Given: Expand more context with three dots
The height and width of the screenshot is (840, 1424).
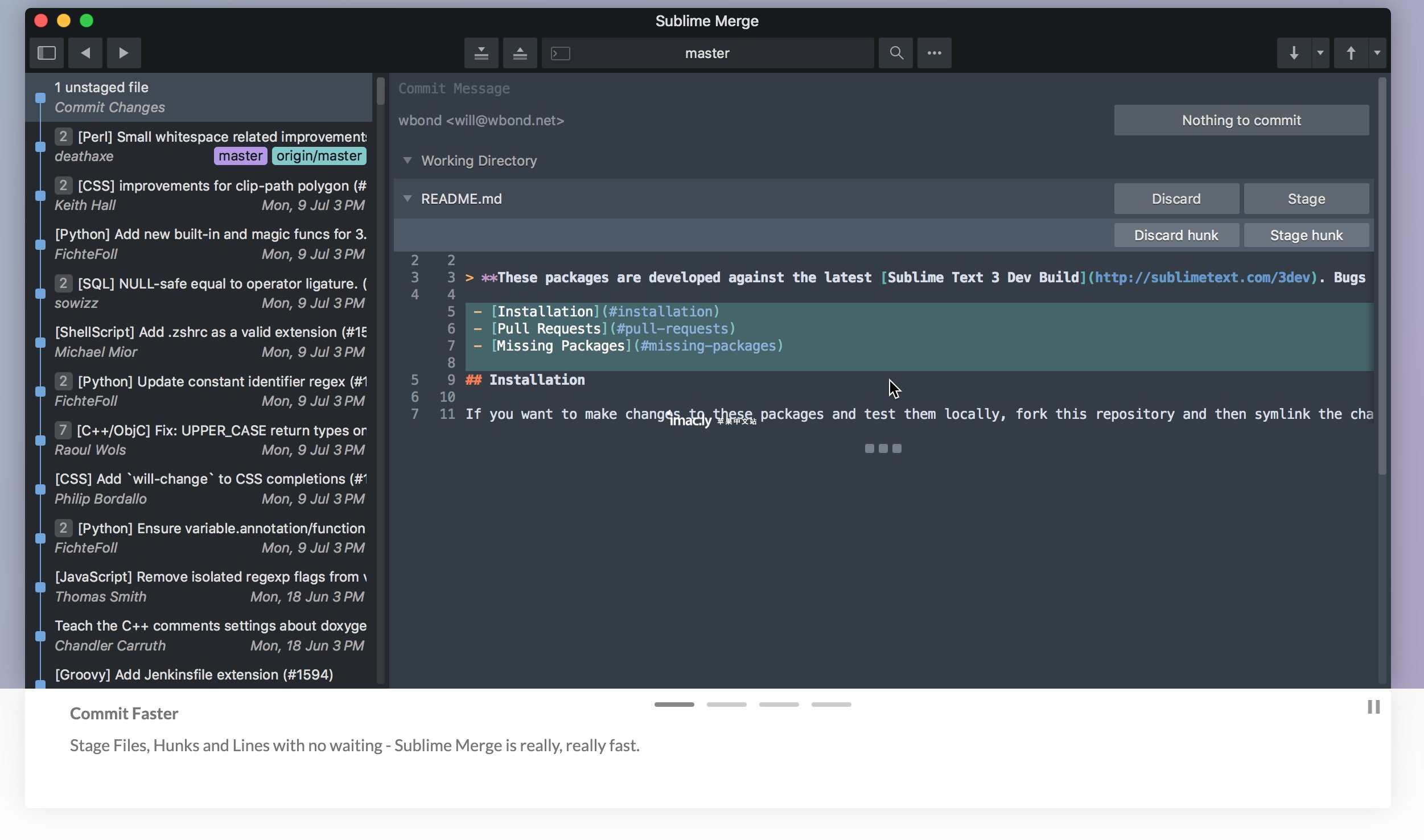Looking at the screenshot, I should (x=883, y=448).
